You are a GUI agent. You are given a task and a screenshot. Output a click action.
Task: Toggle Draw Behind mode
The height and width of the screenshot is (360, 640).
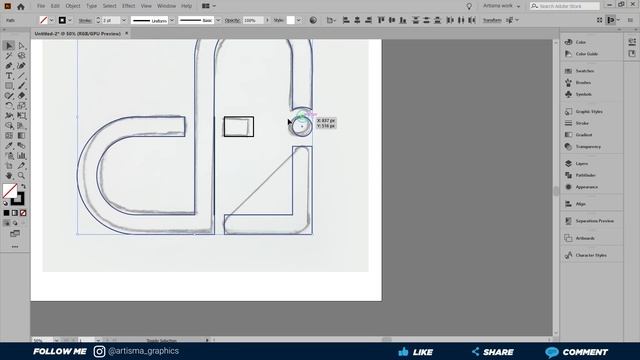tap(15, 223)
